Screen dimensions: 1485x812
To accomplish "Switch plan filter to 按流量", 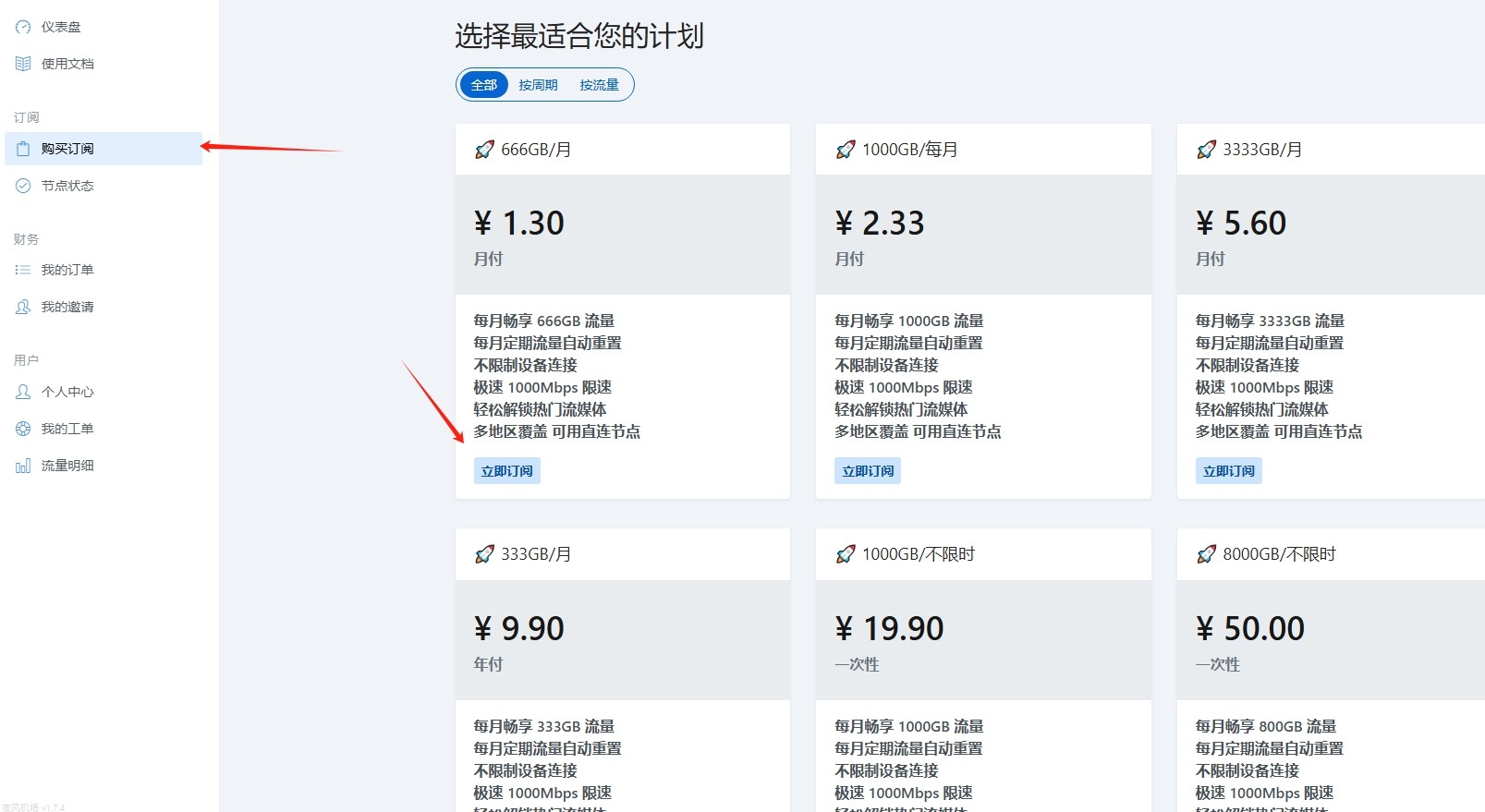I will (x=599, y=85).
